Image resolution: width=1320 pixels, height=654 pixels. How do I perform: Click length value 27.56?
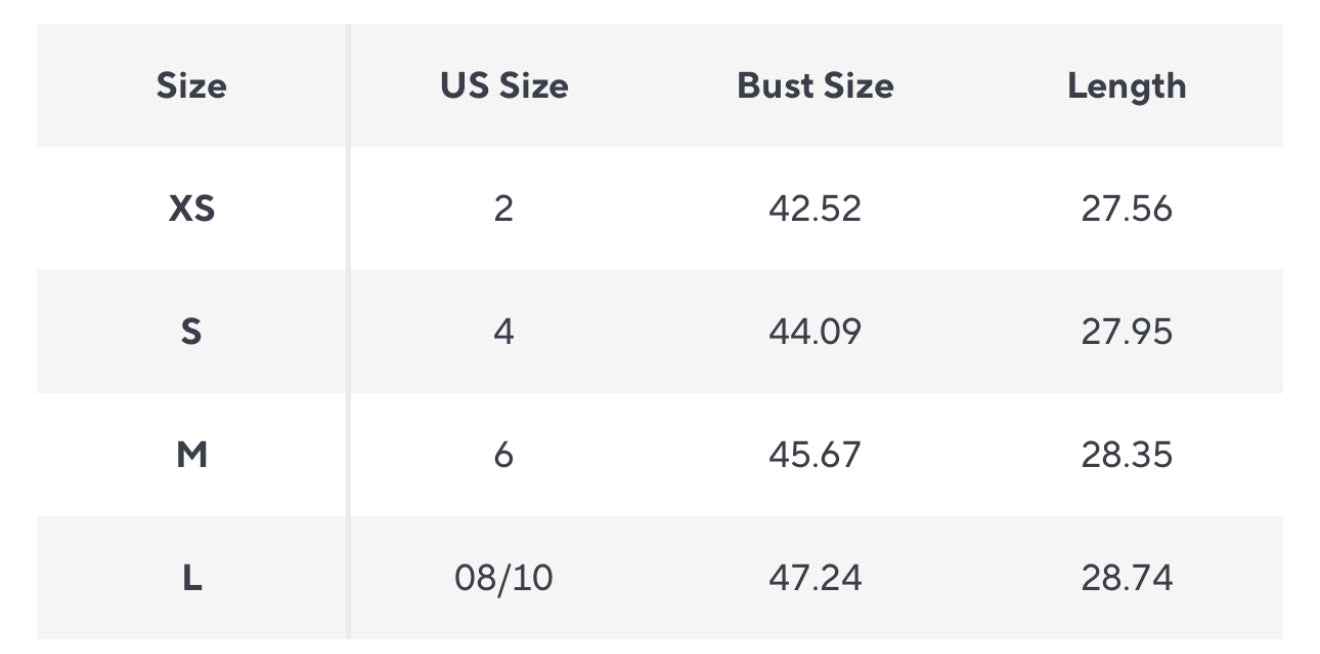[1126, 209]
